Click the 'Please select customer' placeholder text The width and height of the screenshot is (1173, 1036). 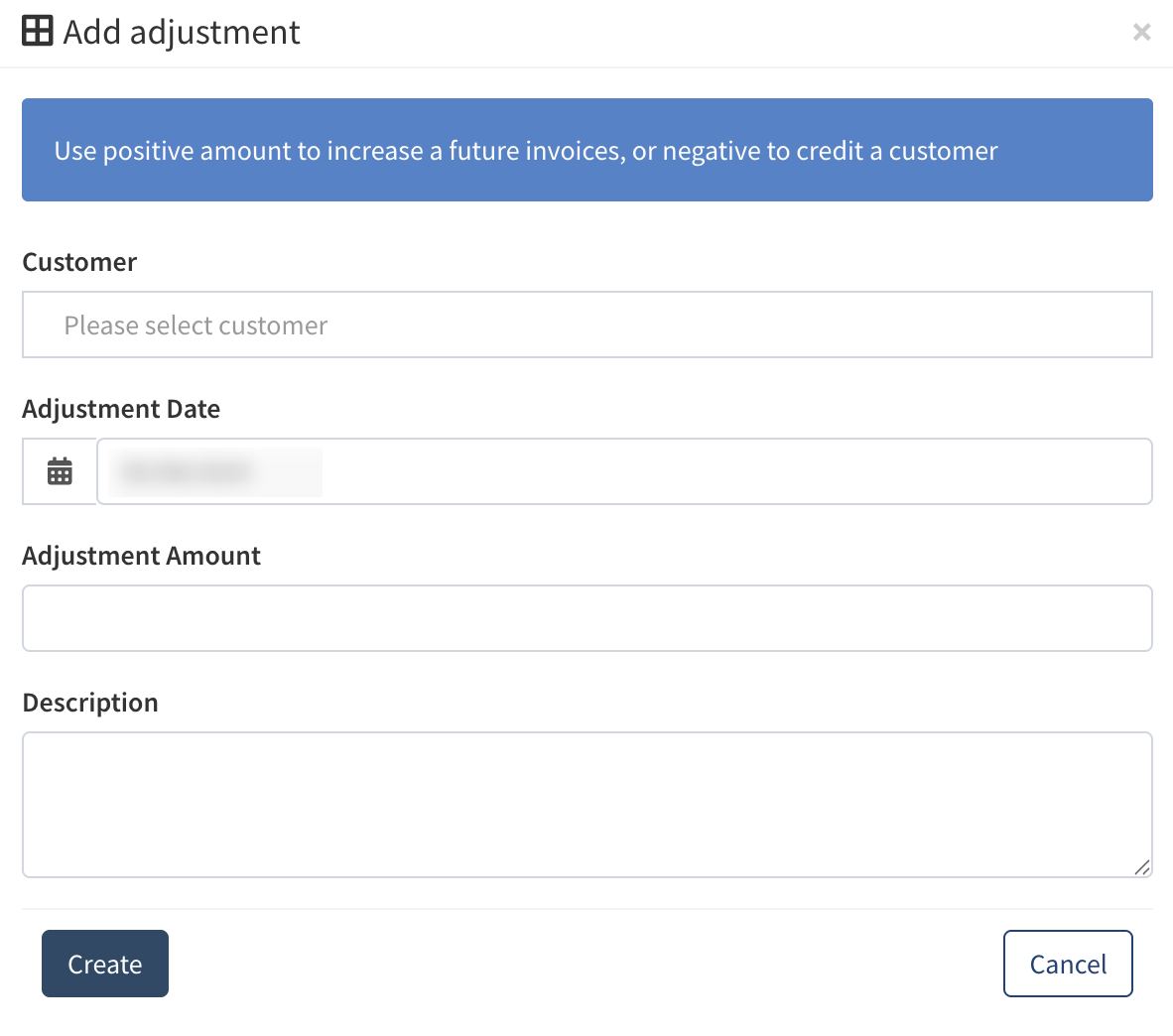(x=195, y=325)
